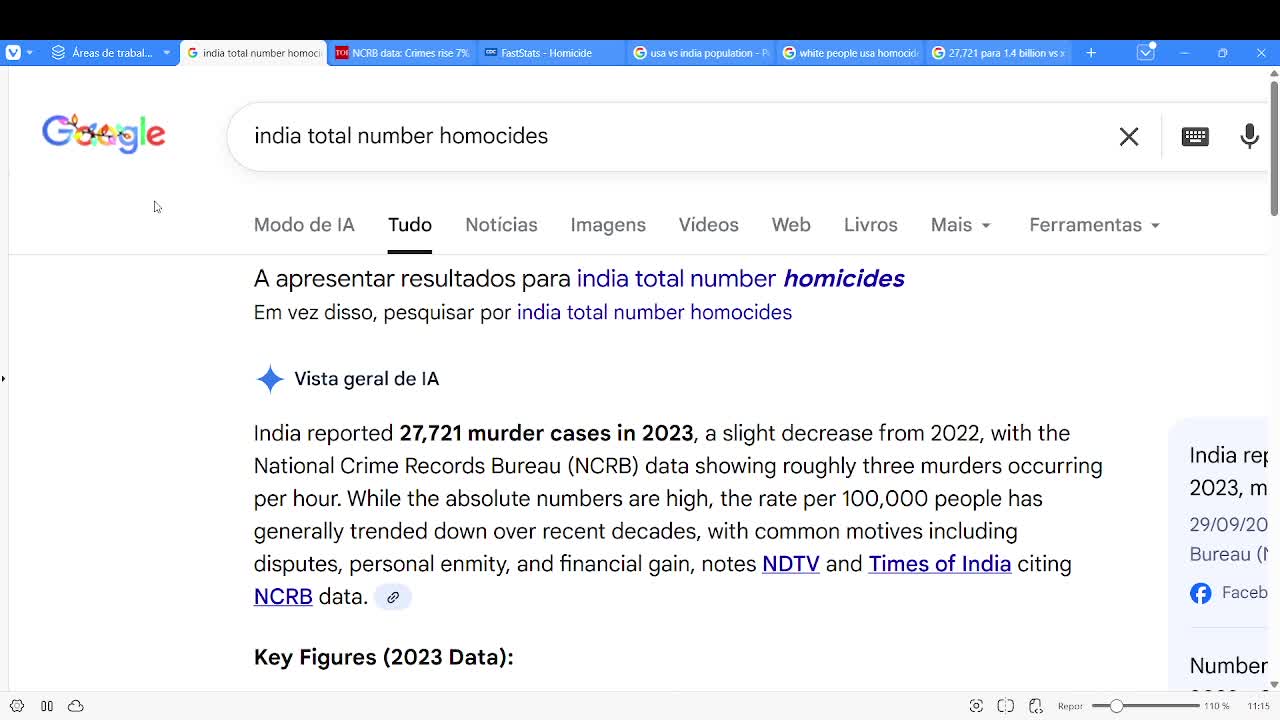This screenshot has height=720, width=1280.
Task: Switch to usa vs india population tab
Action: [x=700, y=53]
